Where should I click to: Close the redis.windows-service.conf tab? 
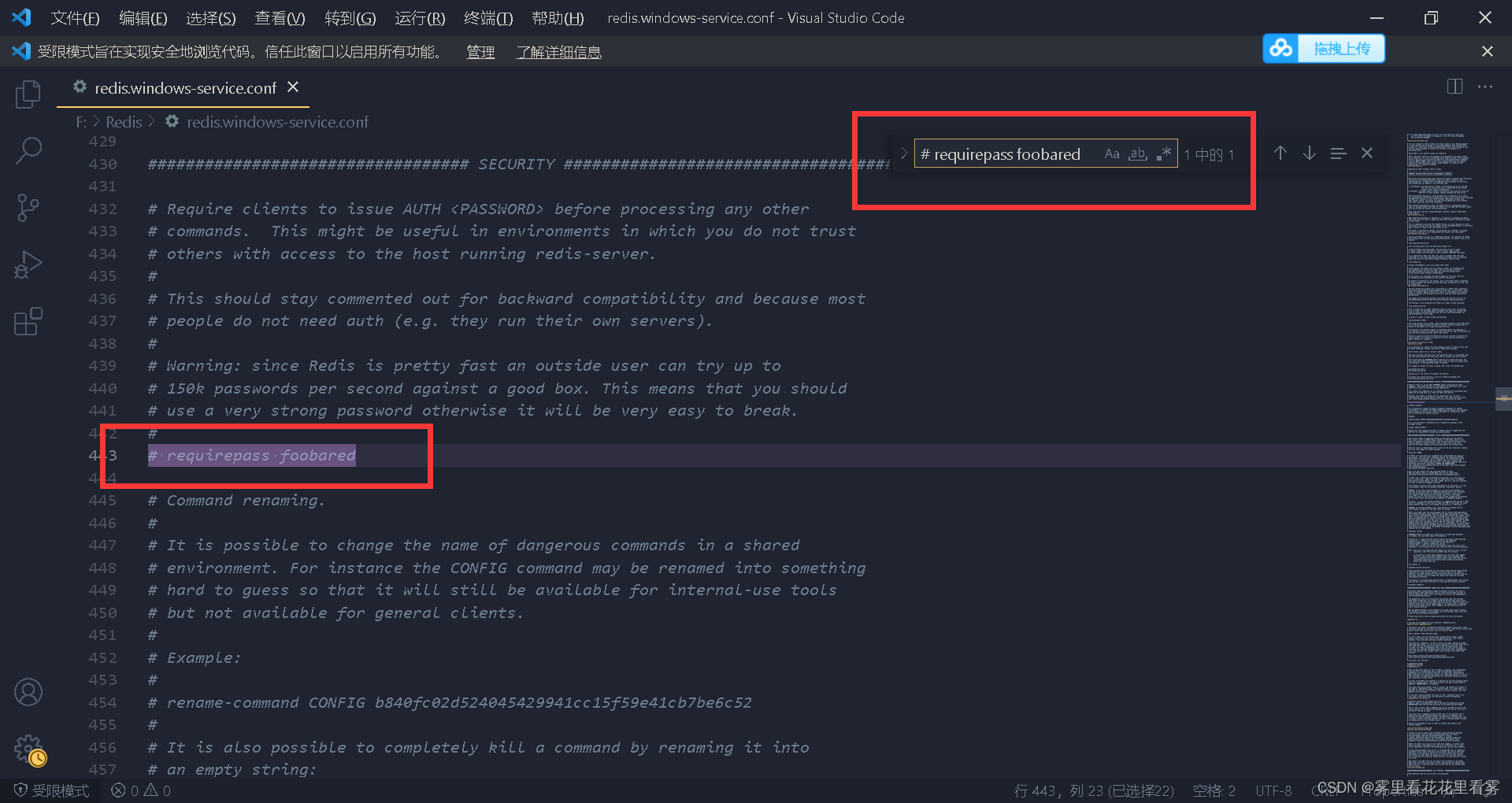pyautogui.click(x=293, y=87)
